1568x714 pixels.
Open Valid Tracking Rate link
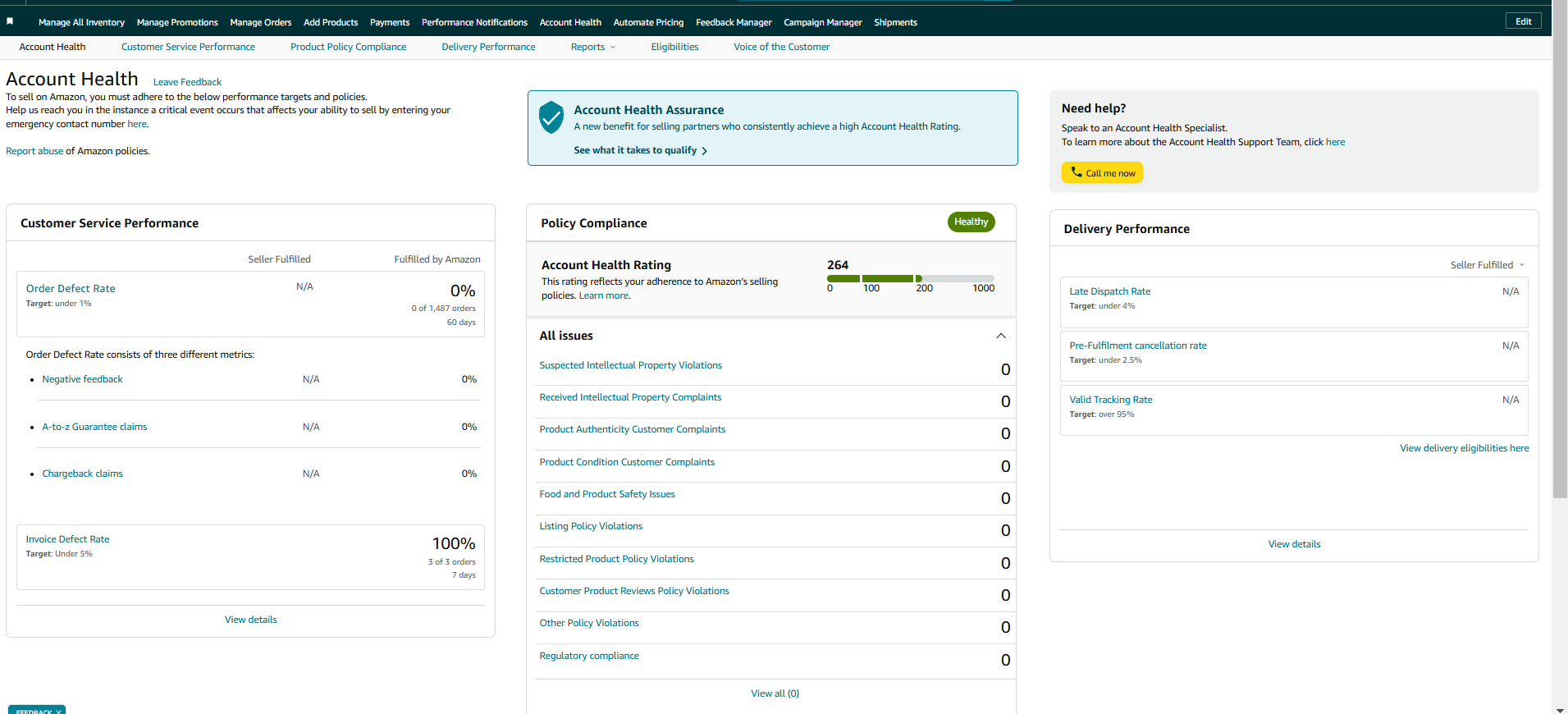pos(1110,400)
